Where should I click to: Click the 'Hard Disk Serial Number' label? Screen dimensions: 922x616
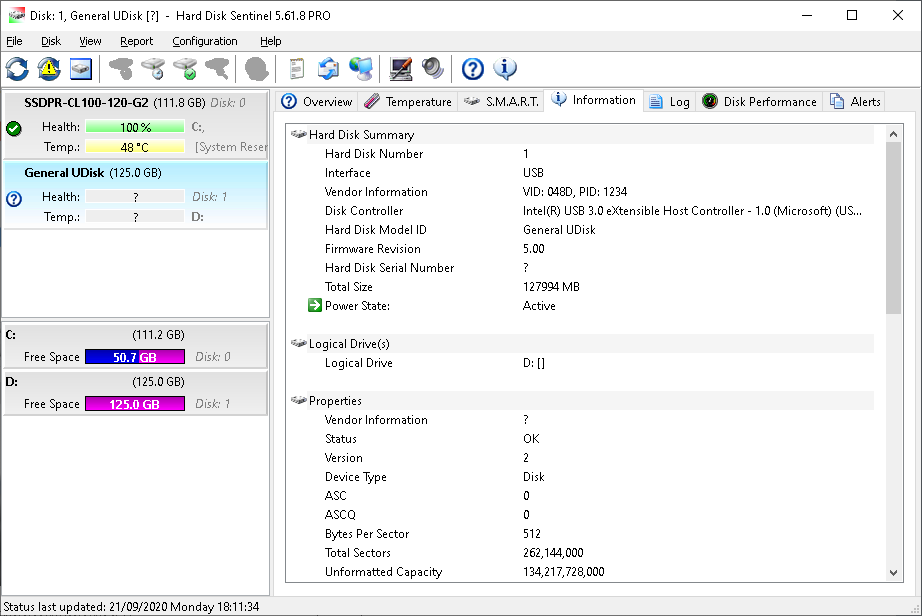point(389,268)
